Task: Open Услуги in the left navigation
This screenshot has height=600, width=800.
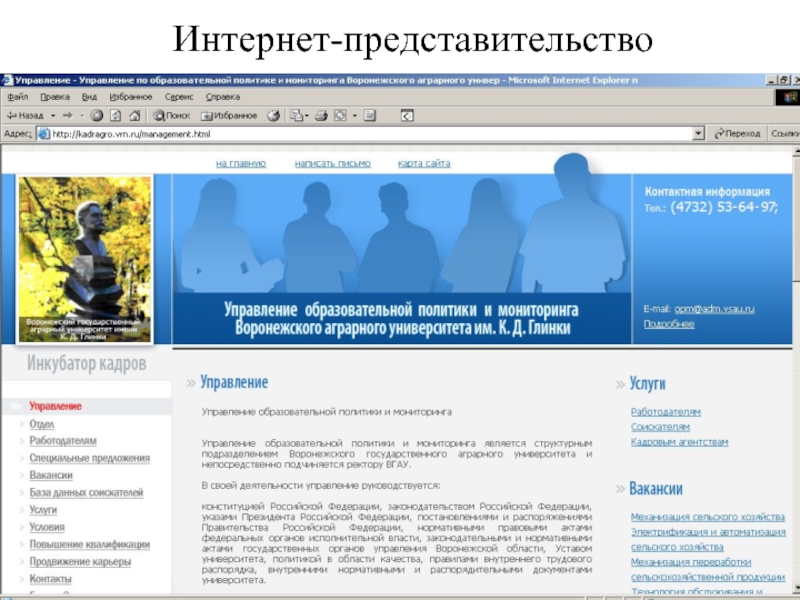Action: (43, 510)
